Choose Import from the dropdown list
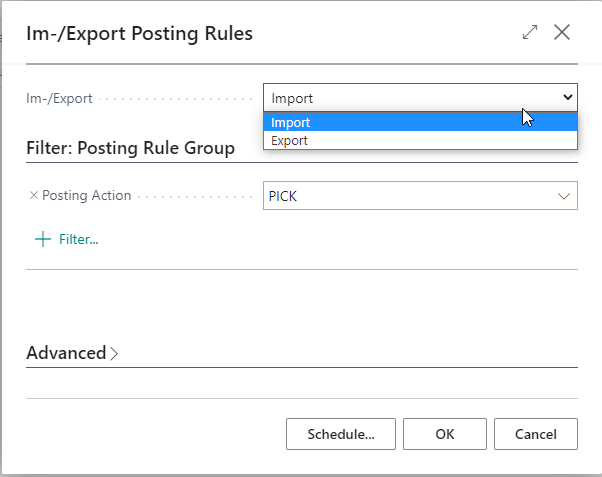 (x=420, y=123)
